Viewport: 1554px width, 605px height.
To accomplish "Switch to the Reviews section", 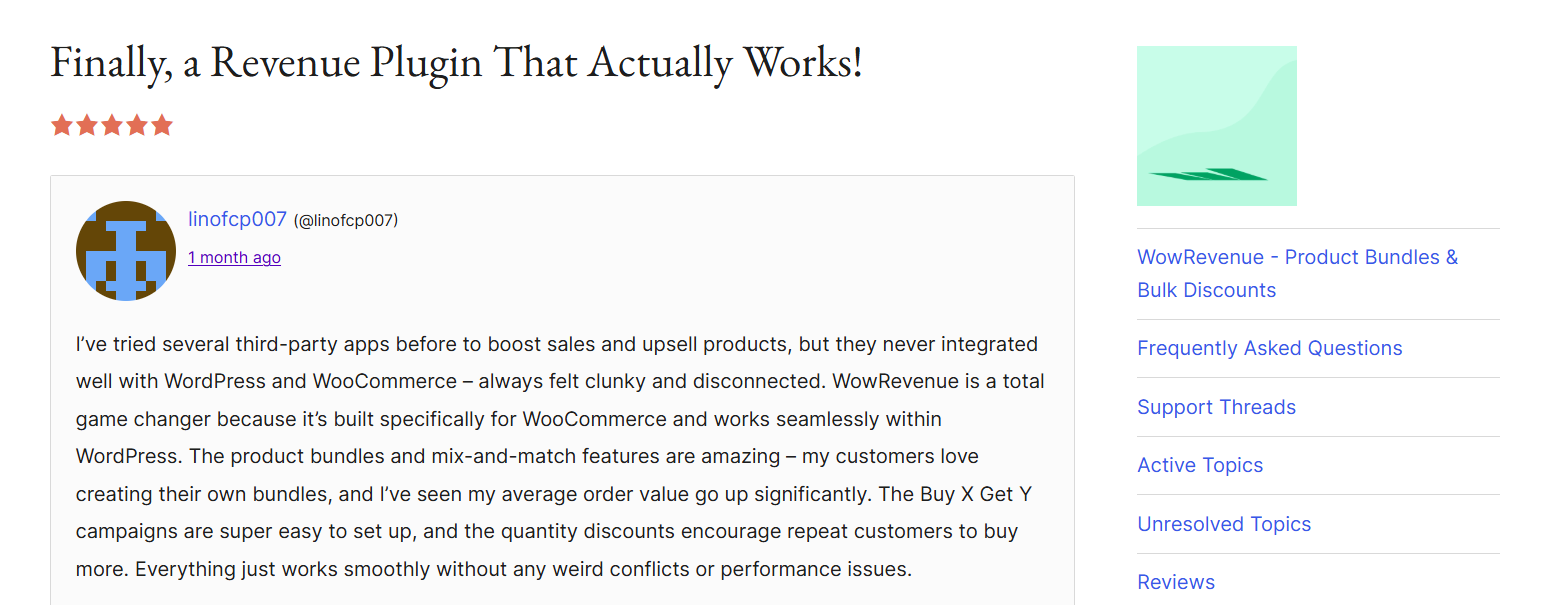I will click(1176, 581).
